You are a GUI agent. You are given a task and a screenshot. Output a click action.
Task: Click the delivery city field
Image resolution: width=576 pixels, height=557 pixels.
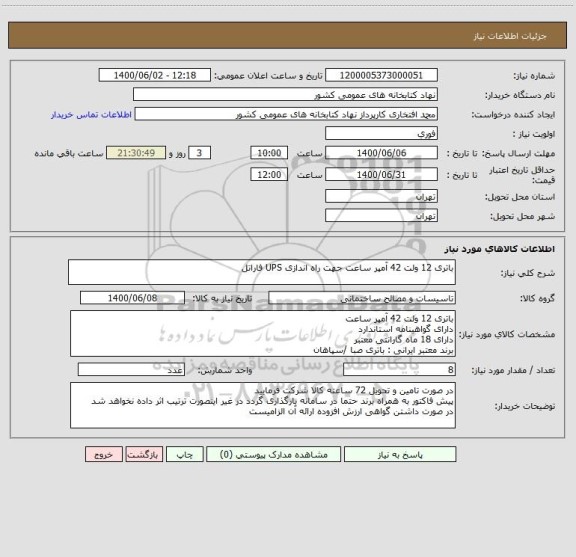click(381, 216)
